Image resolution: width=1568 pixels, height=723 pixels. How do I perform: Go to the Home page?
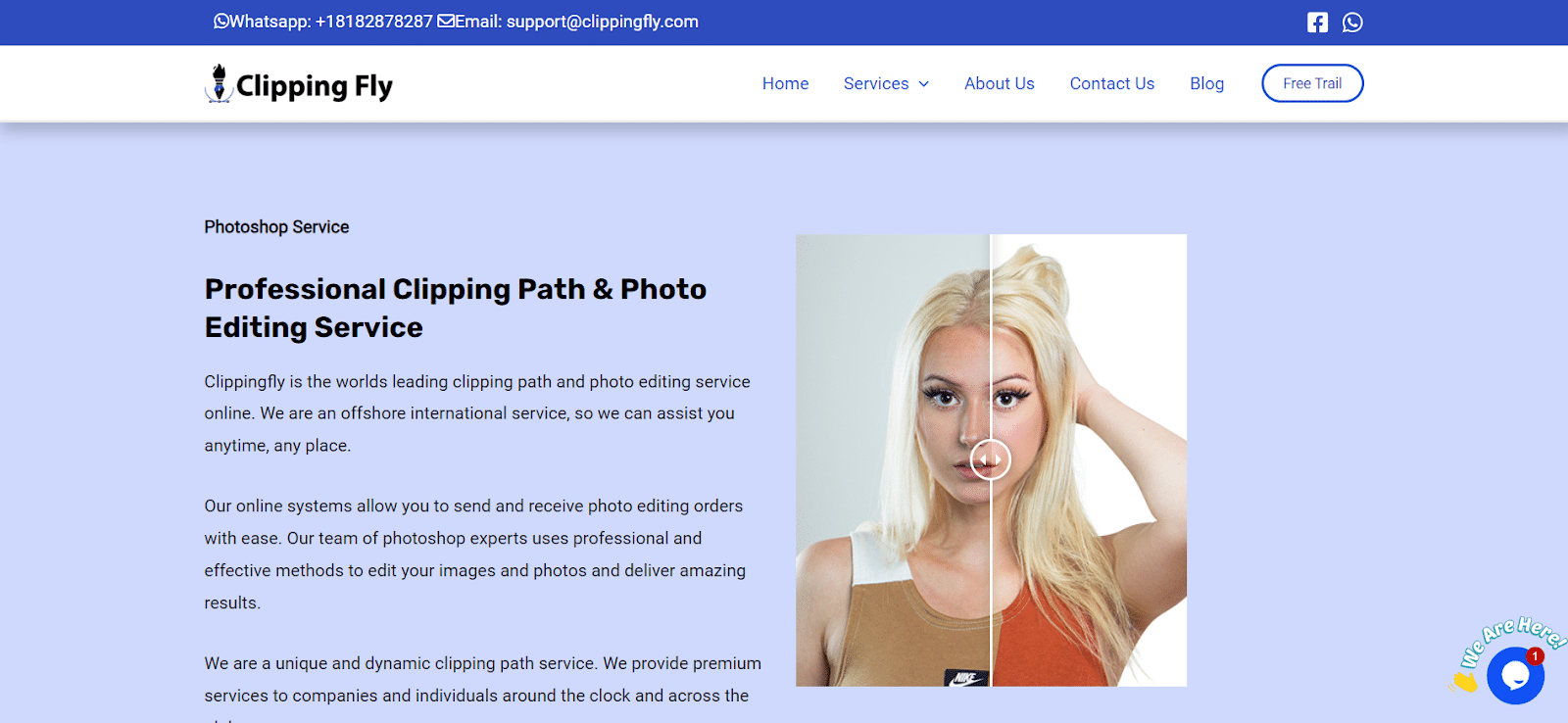tap(785, 84)
